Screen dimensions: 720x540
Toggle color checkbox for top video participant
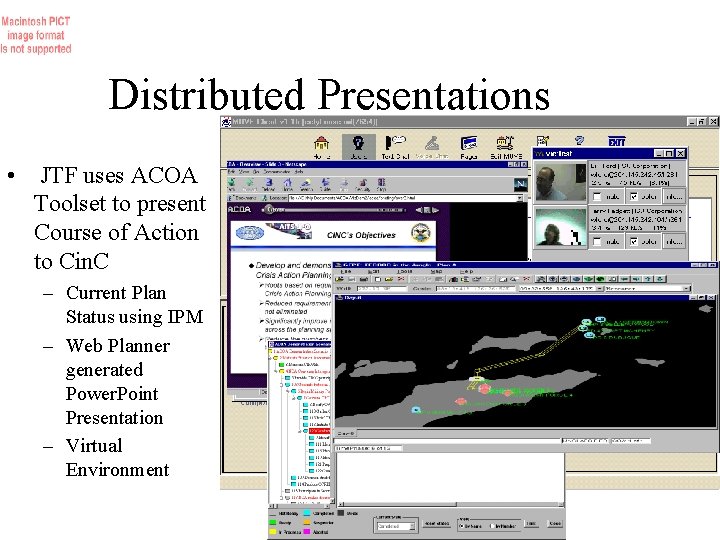point(634,197)
